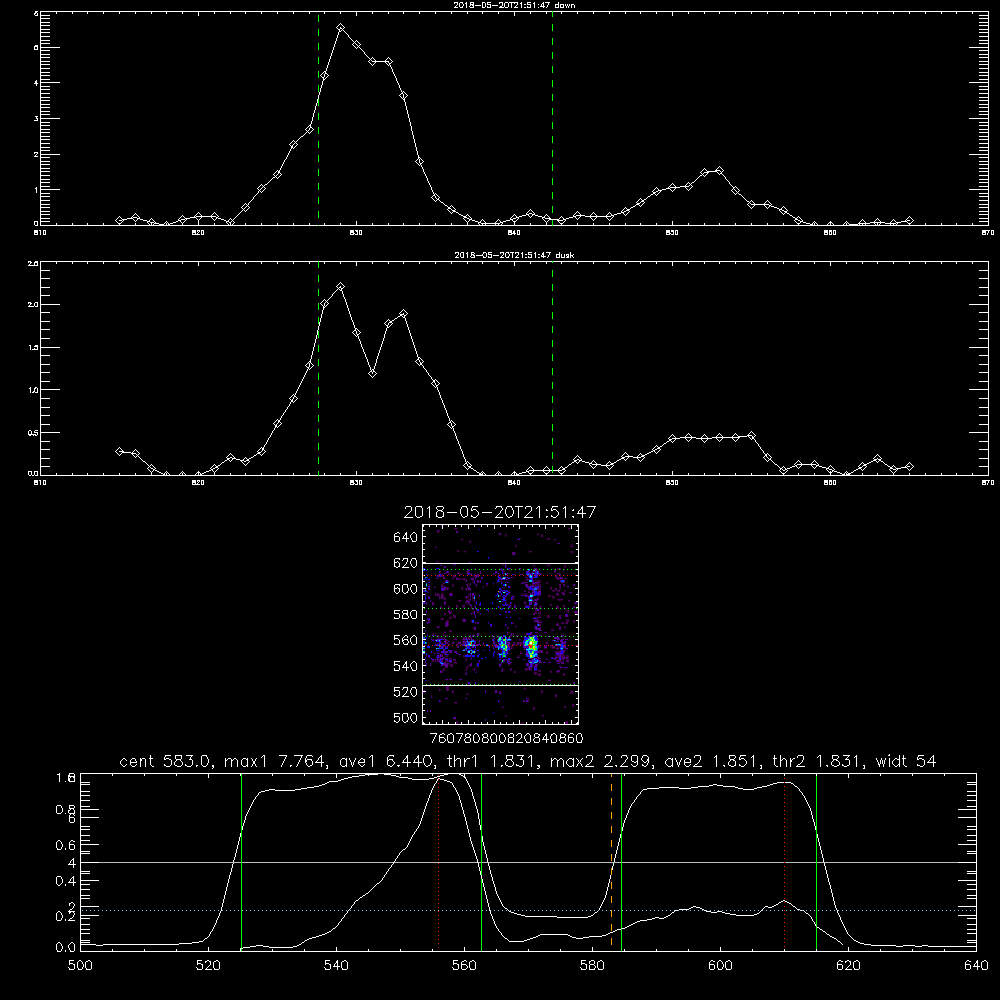Click the heatmap x-axis tick label string
The width and height of the screenshot is (1000, 1000).
click(x=506, y=739)
